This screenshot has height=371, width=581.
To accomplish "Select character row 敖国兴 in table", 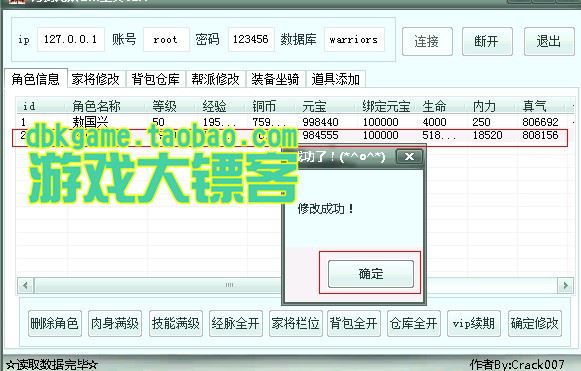I will point(293,122).
